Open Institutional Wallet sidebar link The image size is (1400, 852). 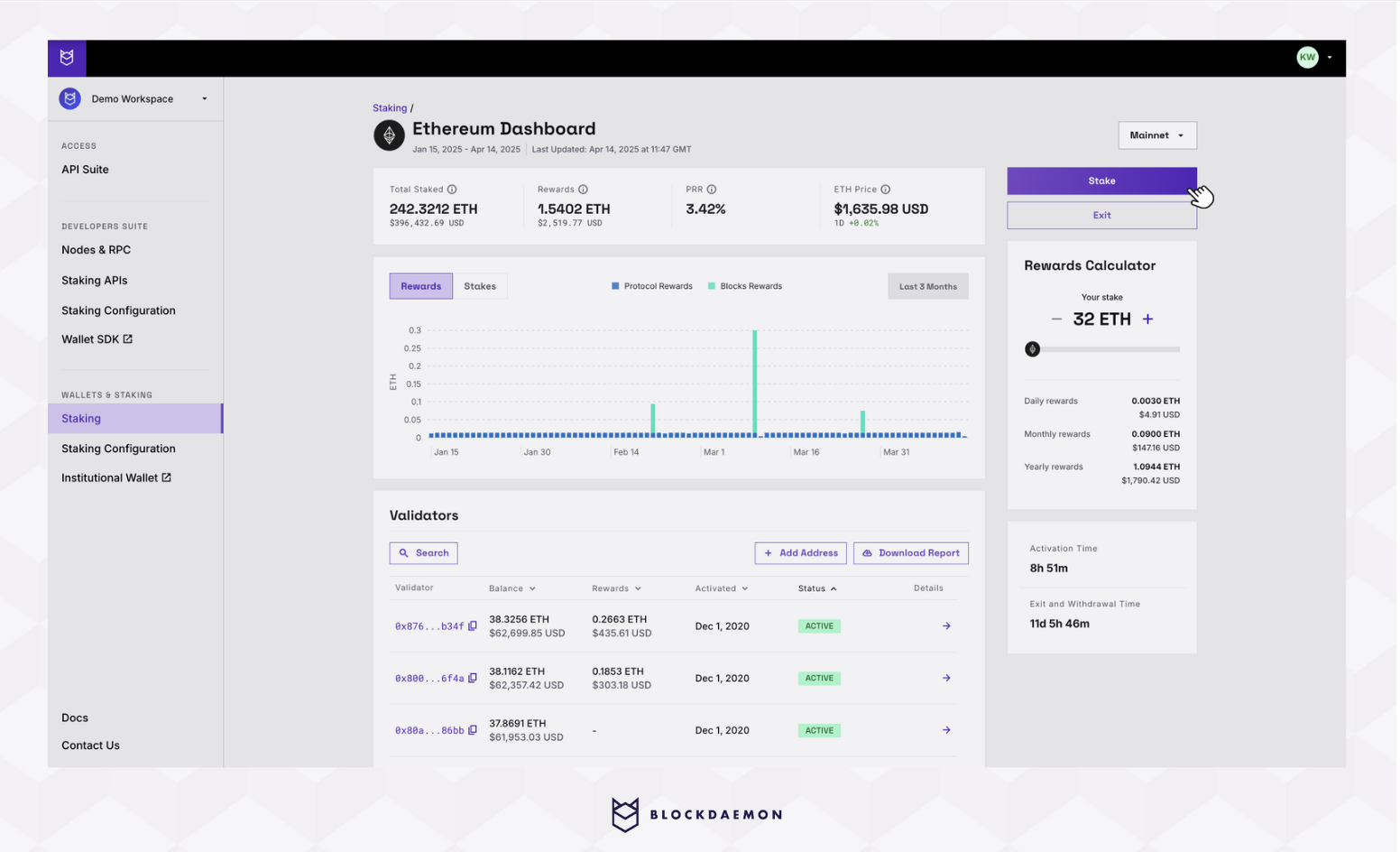tap(115, 477)
